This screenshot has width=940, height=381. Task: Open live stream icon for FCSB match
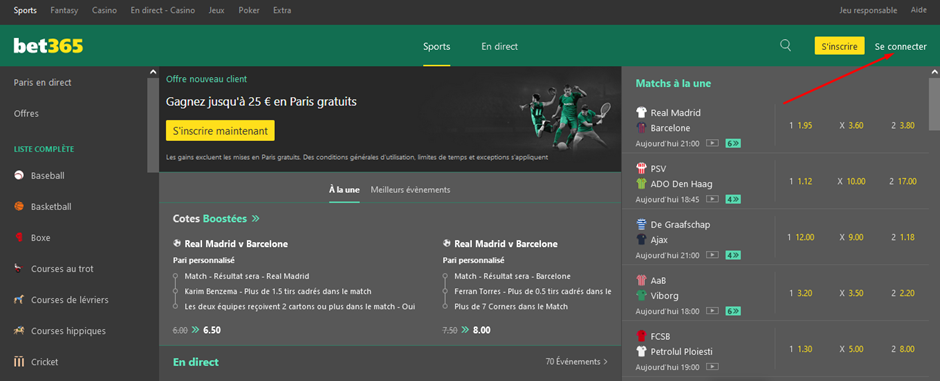pos(712,367)
